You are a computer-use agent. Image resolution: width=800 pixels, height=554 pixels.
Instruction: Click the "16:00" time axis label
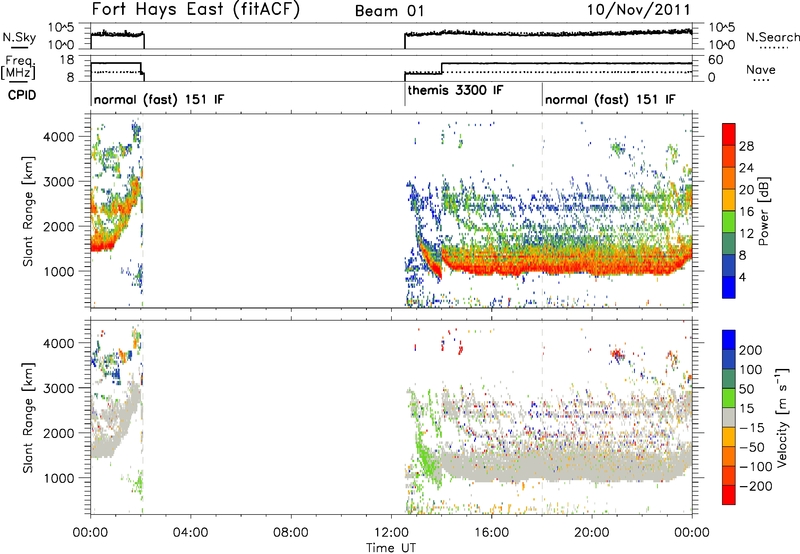pos(491,532)
